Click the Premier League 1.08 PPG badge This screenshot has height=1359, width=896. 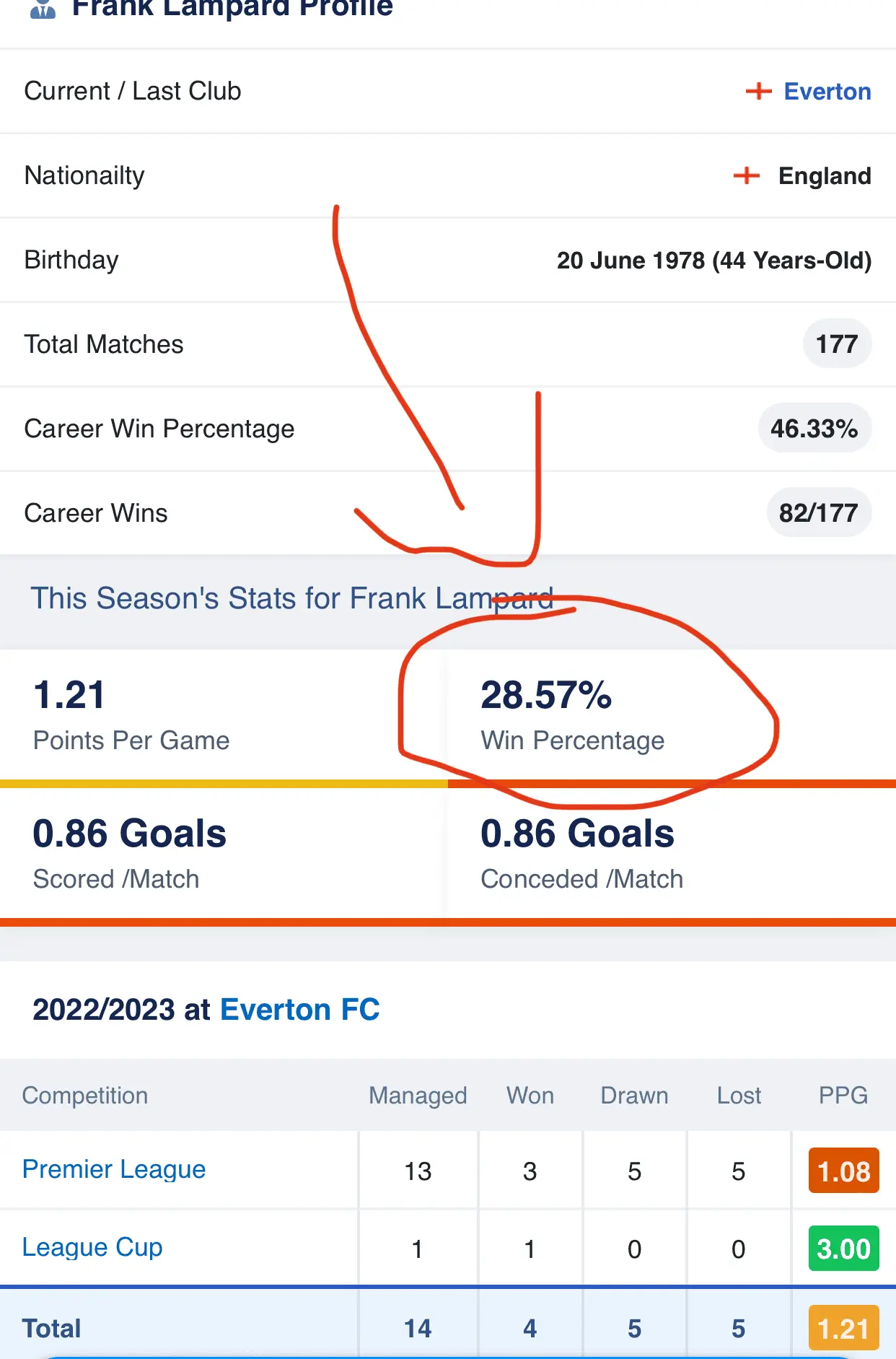click(x=843, y=1171)
